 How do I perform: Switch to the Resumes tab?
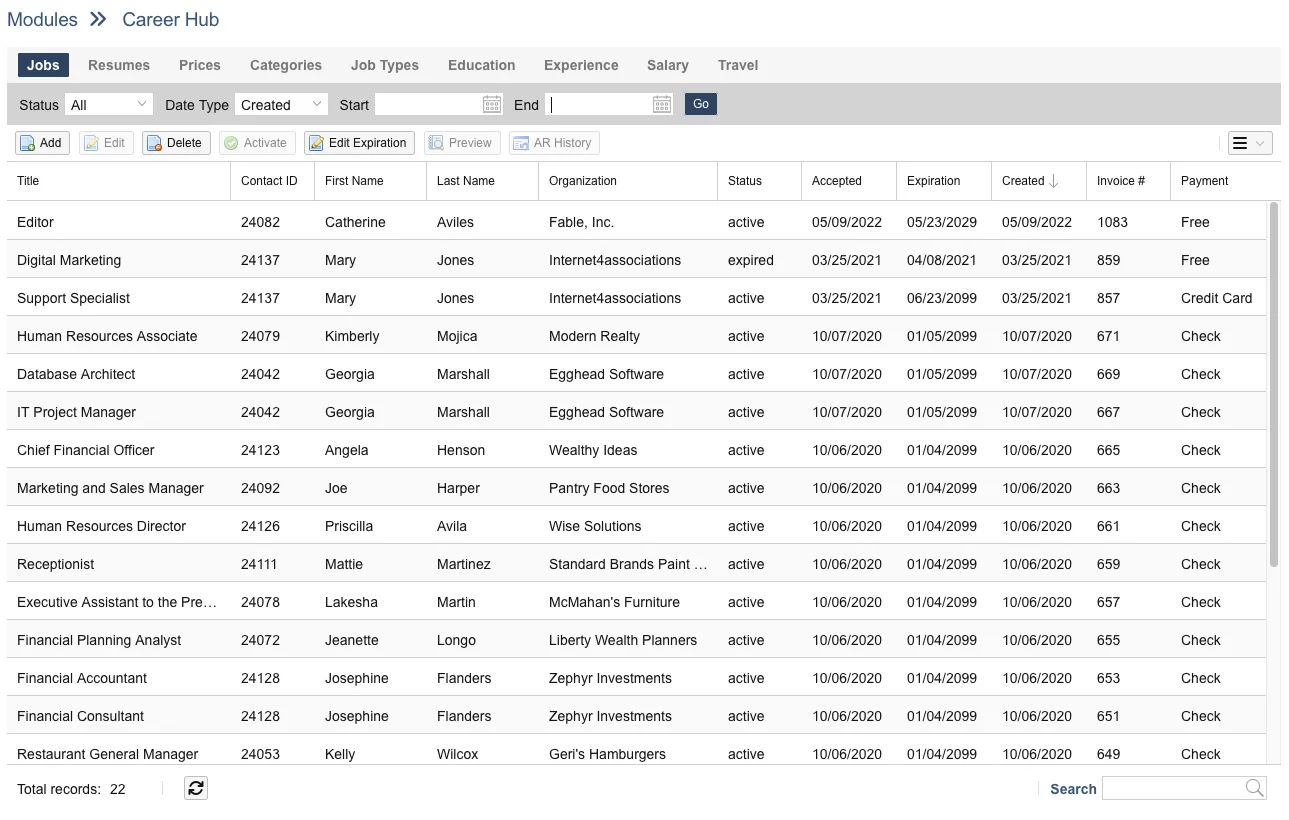pos(119,65)
